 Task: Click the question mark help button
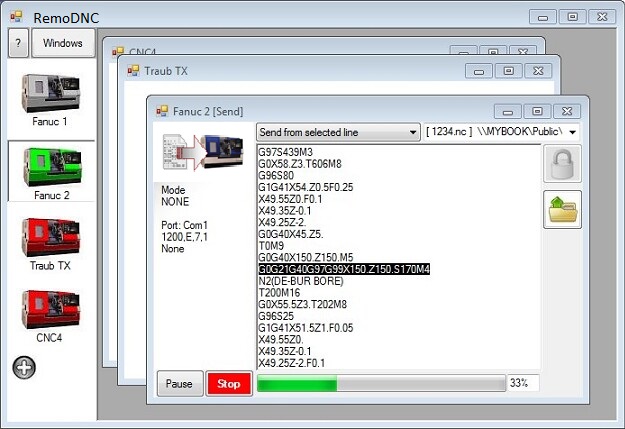(18, 44)
